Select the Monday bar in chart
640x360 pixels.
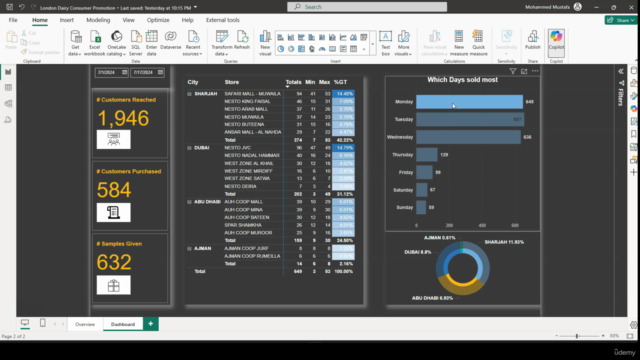(469, 102)
